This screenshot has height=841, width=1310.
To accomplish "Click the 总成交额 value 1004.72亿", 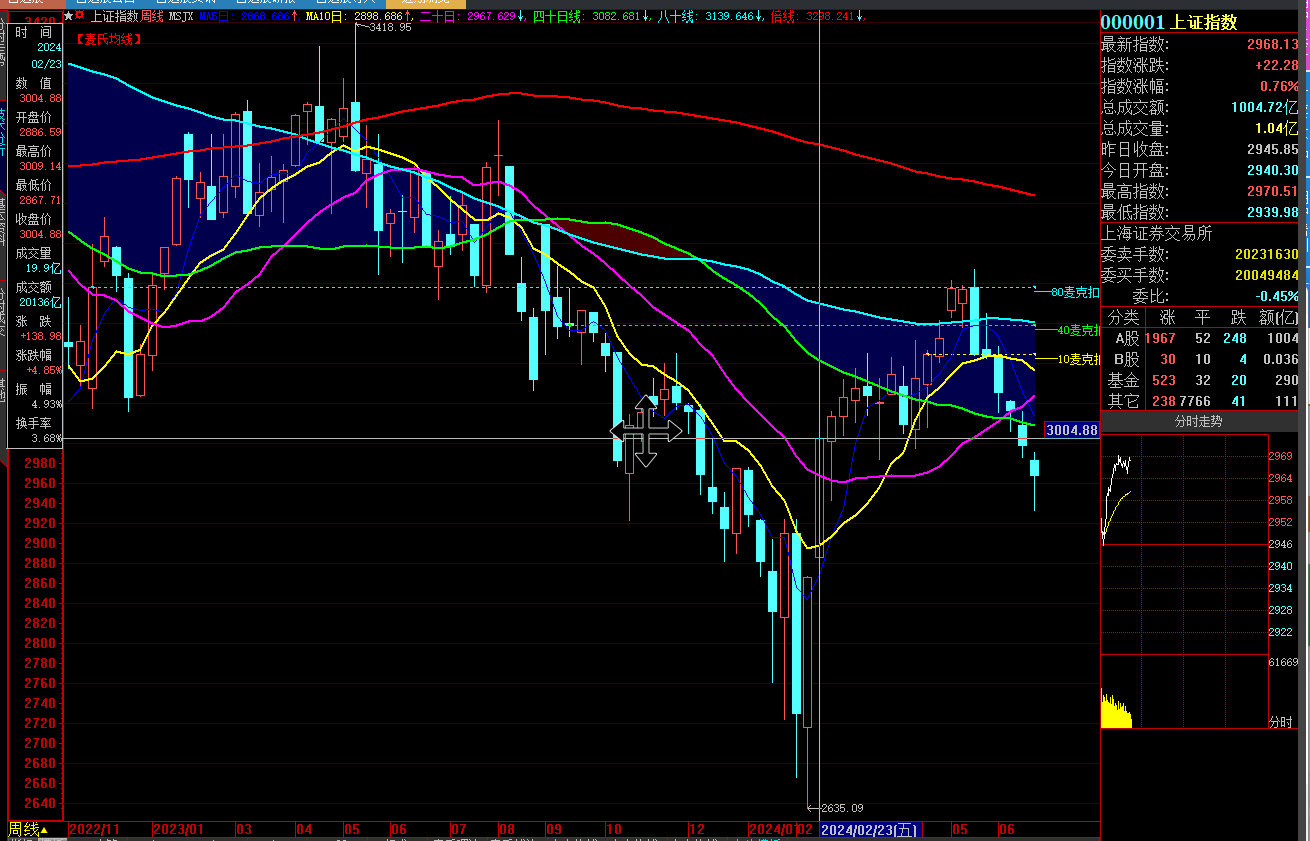I will (1265, 107).
